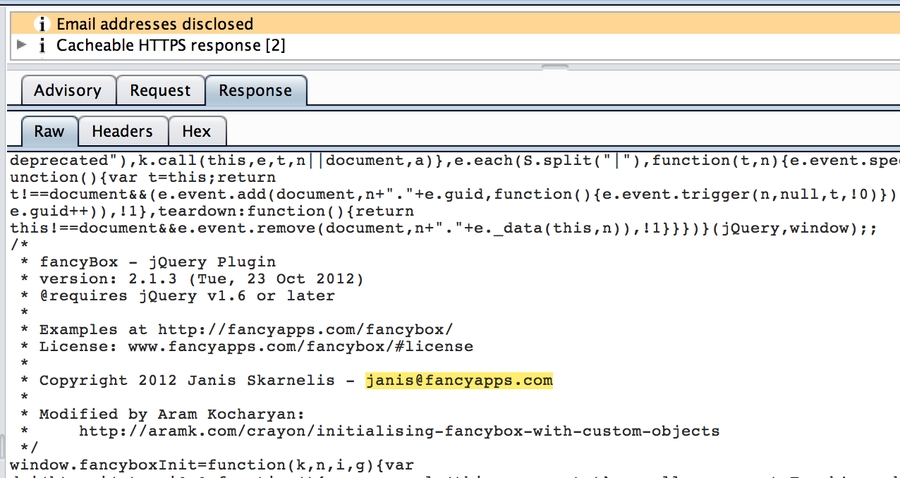Click the aramk.com crayon URL line
The width and height of the screenshot is (900, 478).
point(398,431)
